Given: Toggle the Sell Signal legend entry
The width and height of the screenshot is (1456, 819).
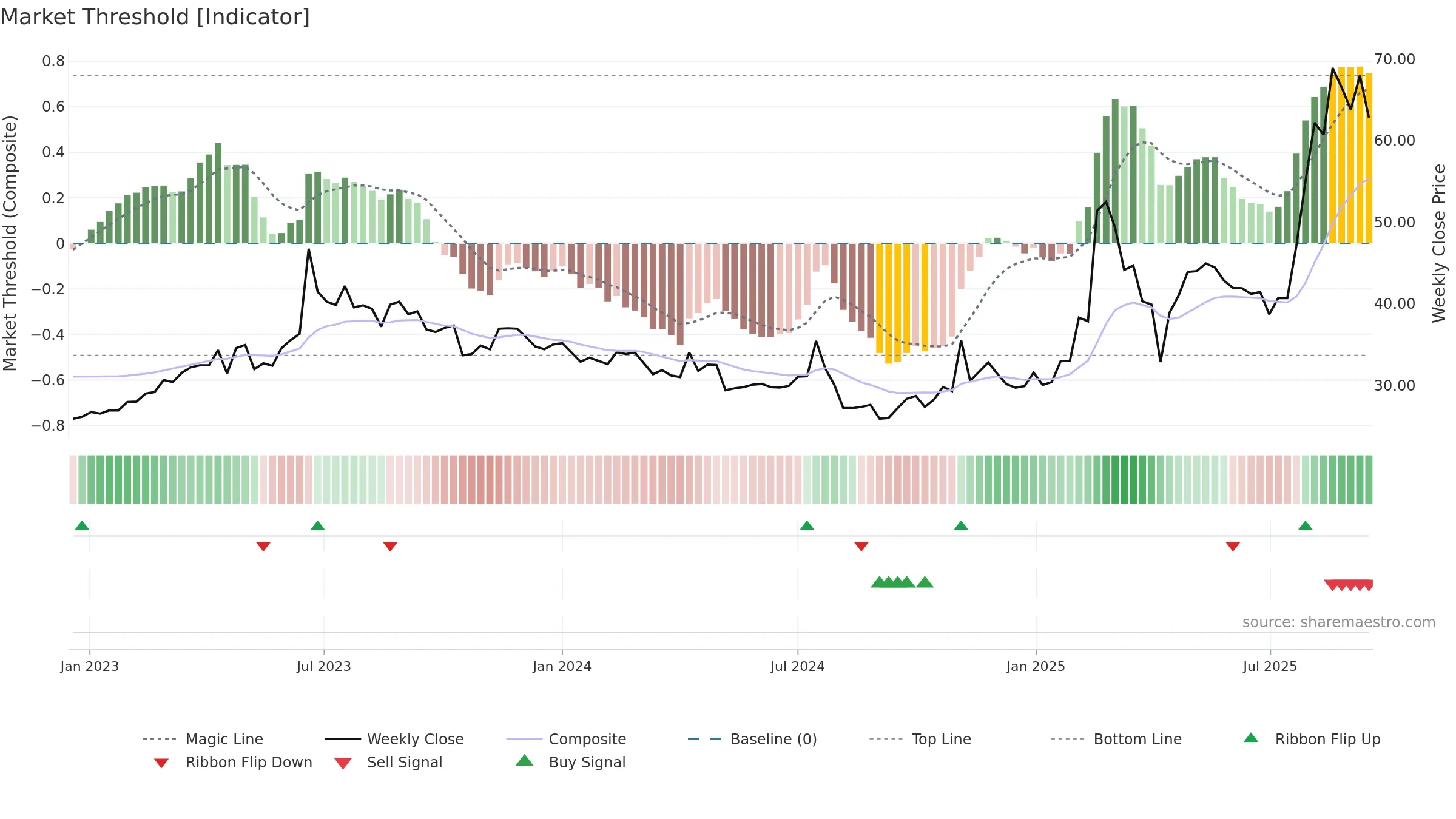Looking at the screenshot, I should (388, 762).
